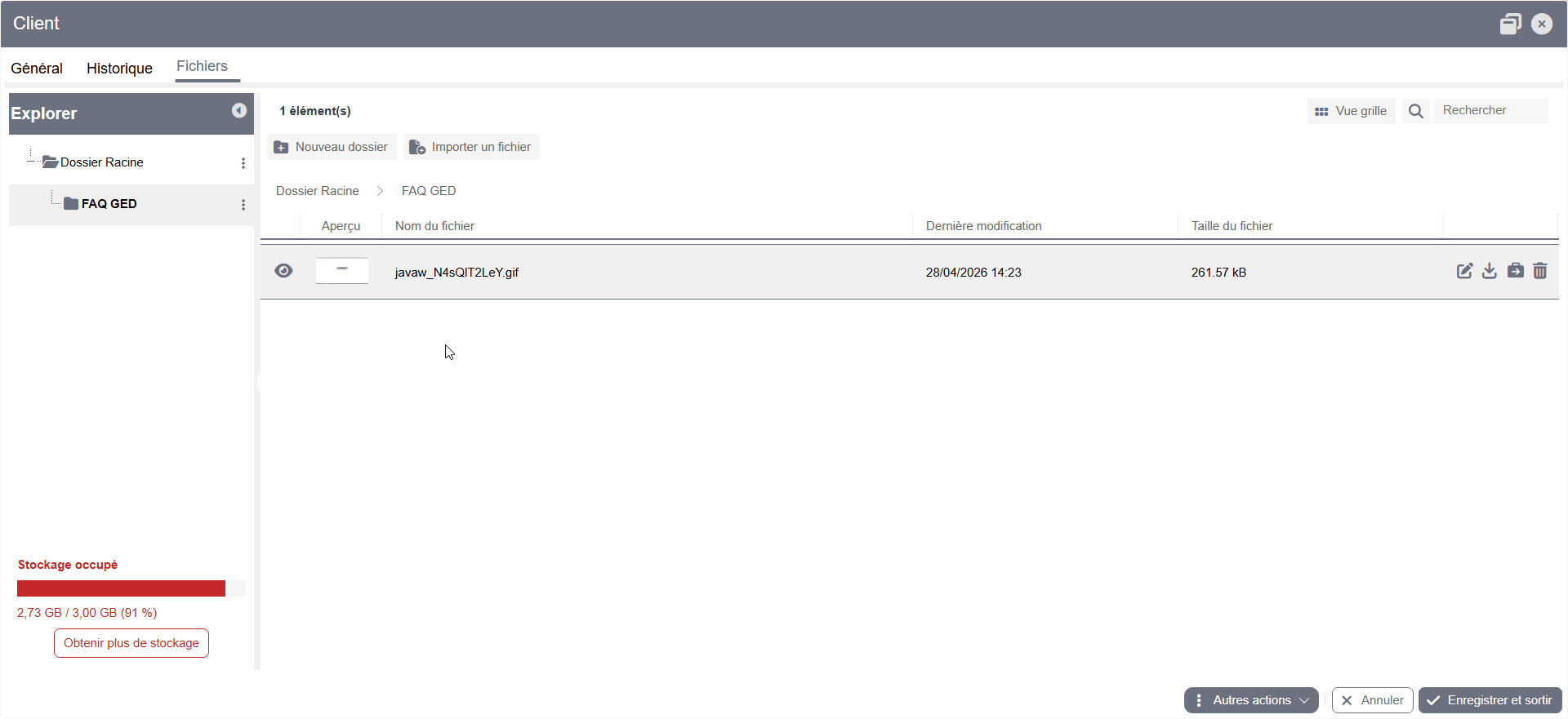Viewport: 1568px width, 719px height.
Task: Open Dossier Racine options menu
Action: click(243, 163)
